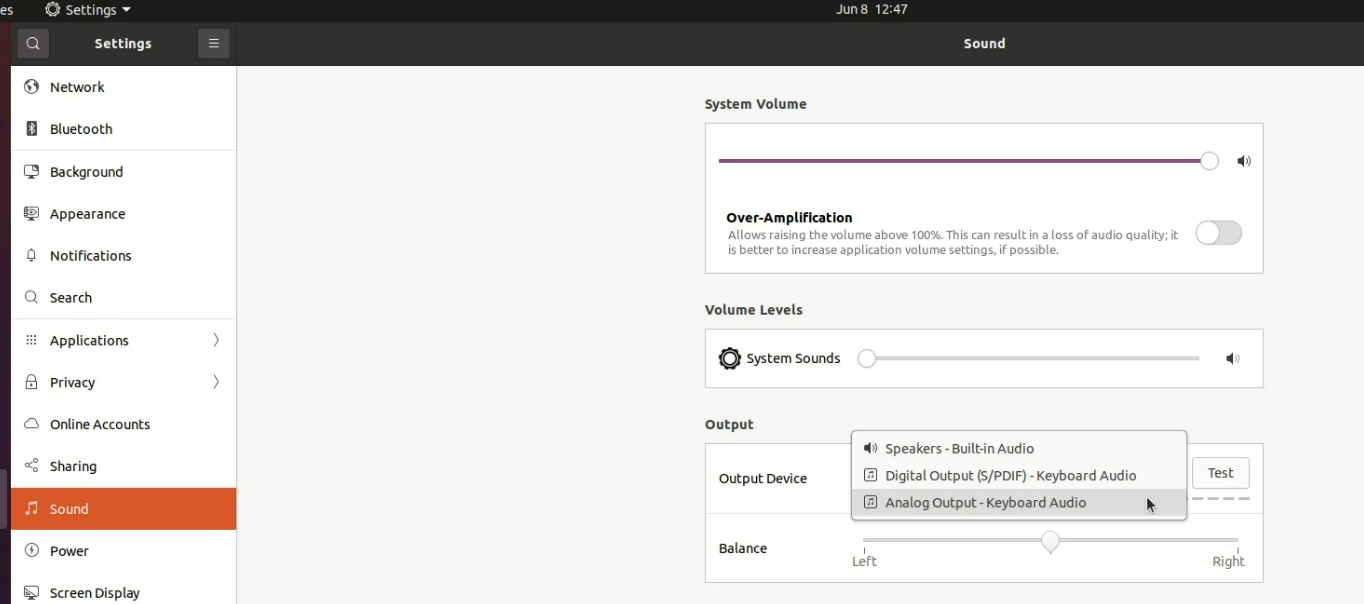This screenshot has width=1364, height=604.
Task: Open the Network settings panel
Action: tap(124, 87)
